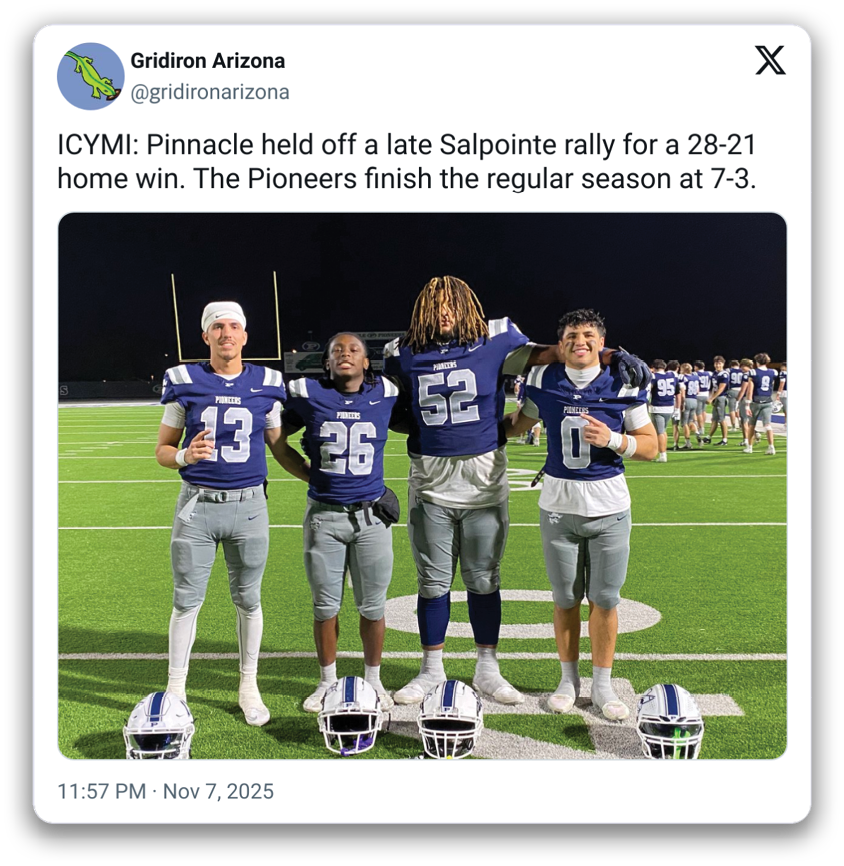
Task: Open the Gridiron Arizona profile avatar
Action: pyautogui.click(x=91, y=76)
